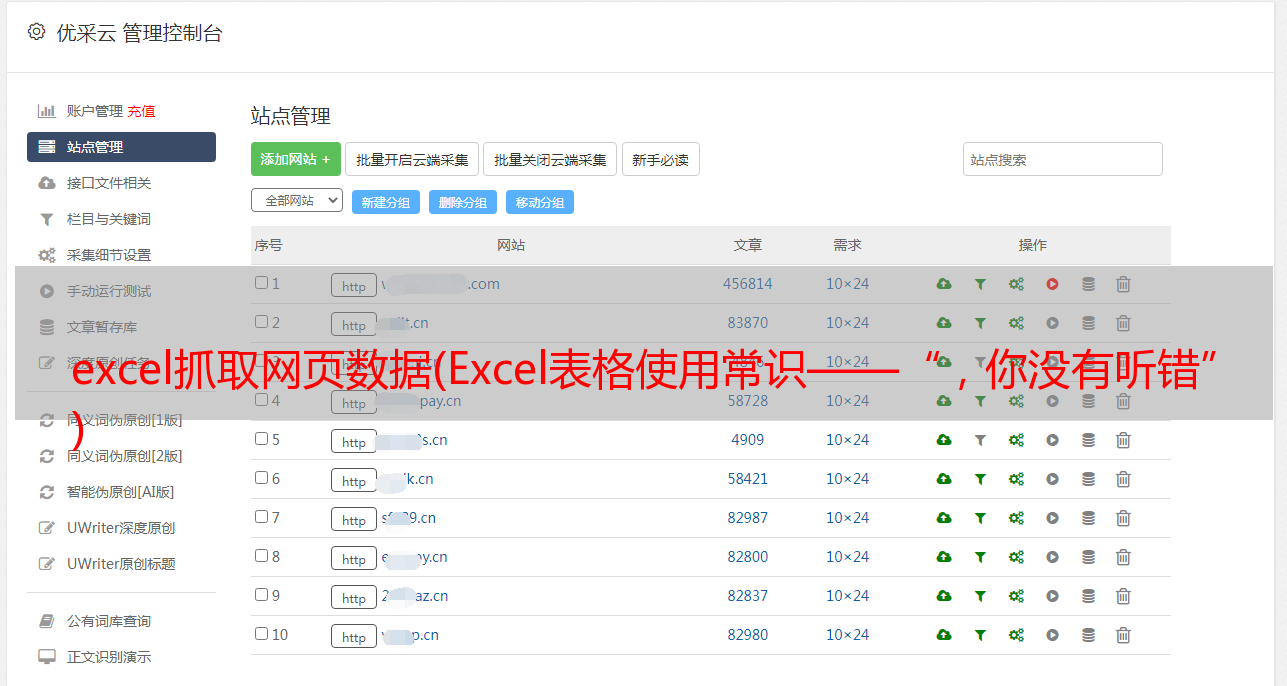Tick the checkbox for site row 1
Image resolution: width=1287 pixels, height=686 pixels.
click(x=261, y=283)
